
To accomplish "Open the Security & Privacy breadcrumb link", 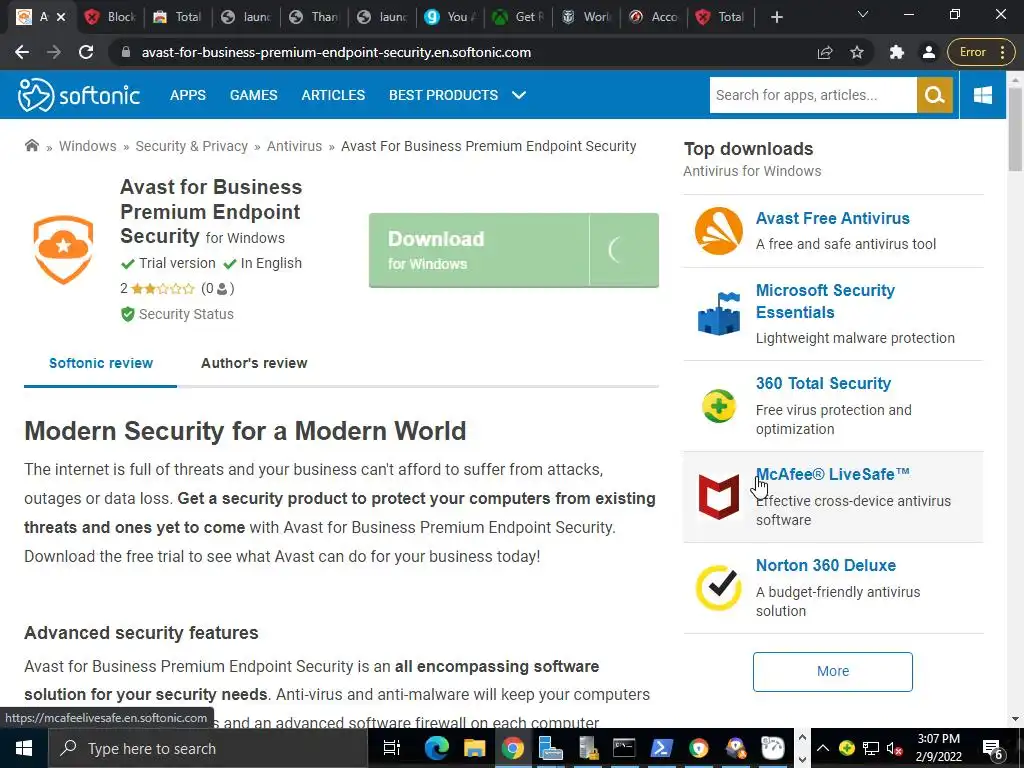I will 191,146.
